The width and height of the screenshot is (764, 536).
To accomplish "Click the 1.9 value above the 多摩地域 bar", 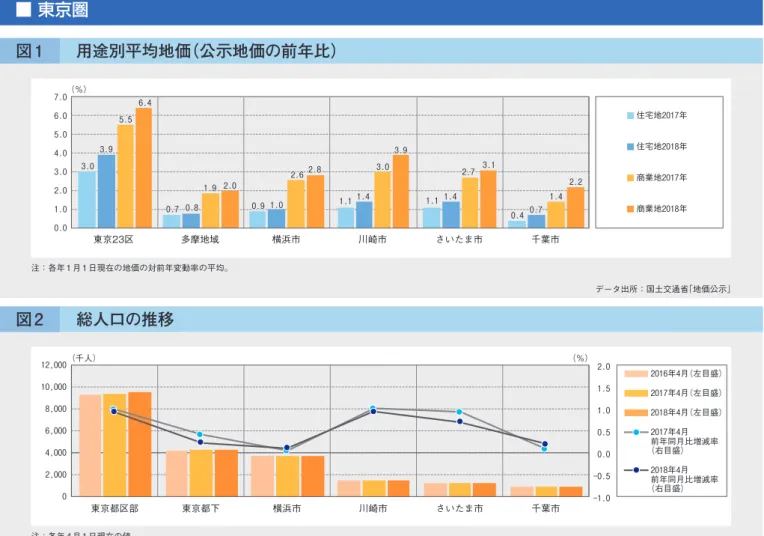I will click(210, 188).
